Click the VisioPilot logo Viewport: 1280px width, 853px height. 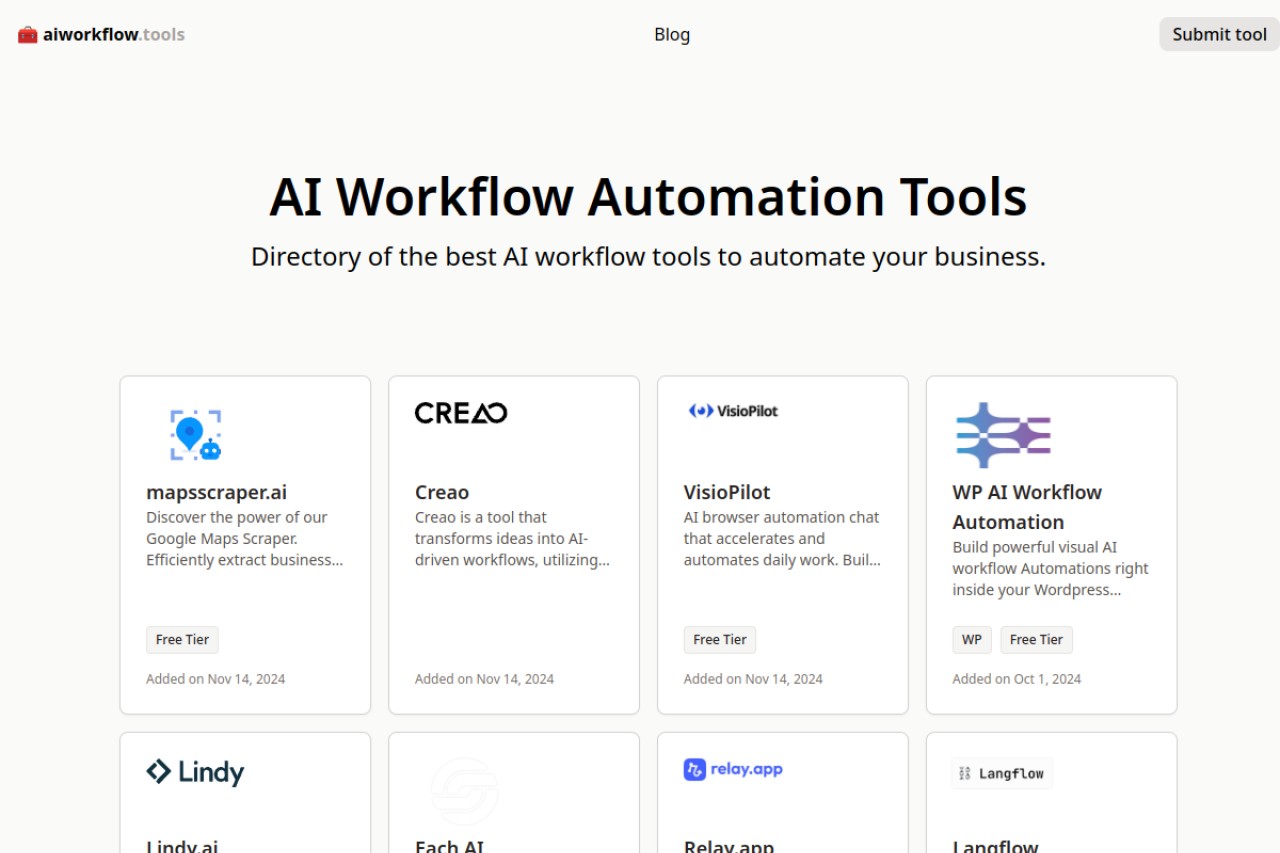pos(733,411)
